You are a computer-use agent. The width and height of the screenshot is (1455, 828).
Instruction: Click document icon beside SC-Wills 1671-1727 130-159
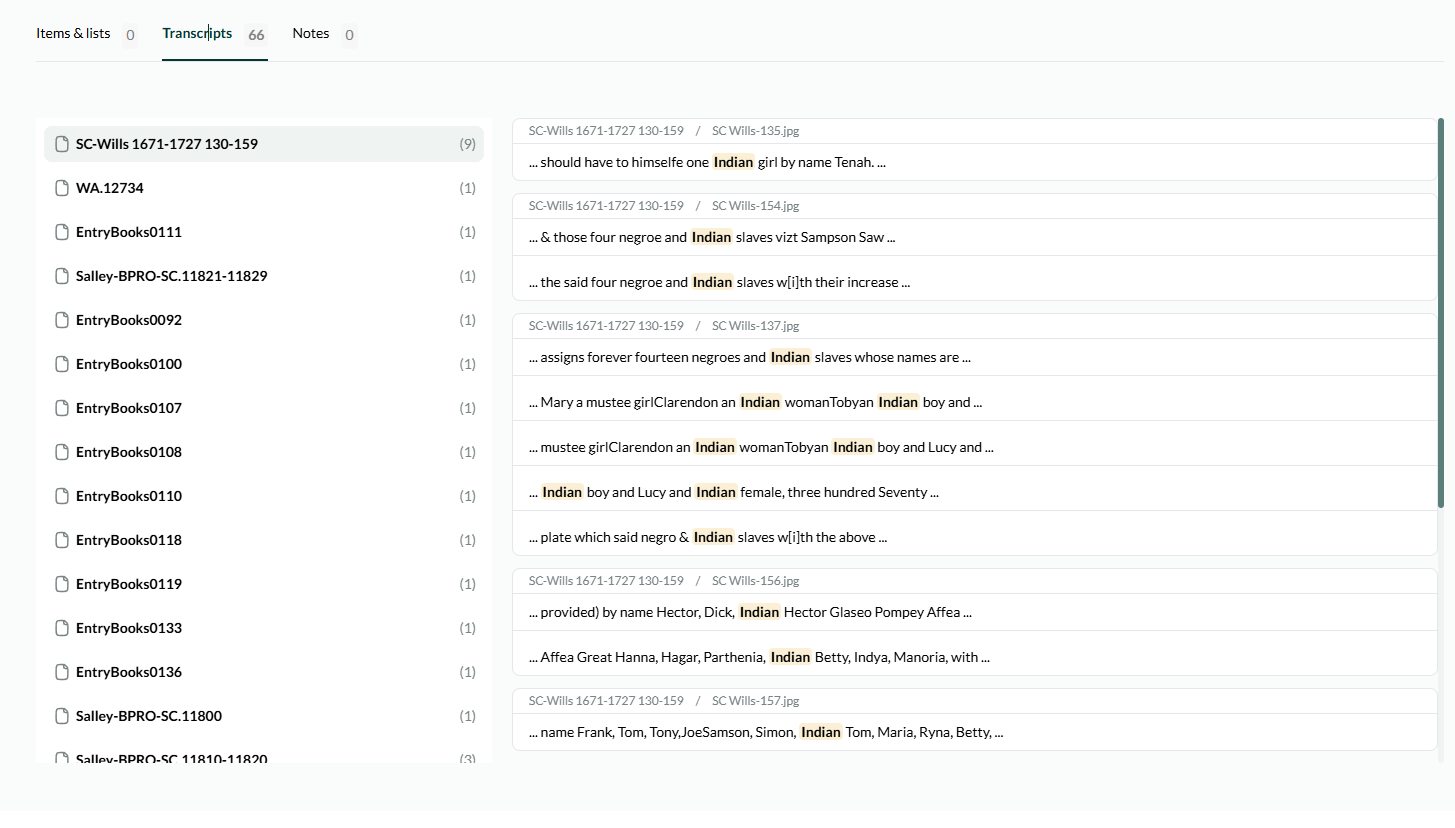click(x=62, y=144)
